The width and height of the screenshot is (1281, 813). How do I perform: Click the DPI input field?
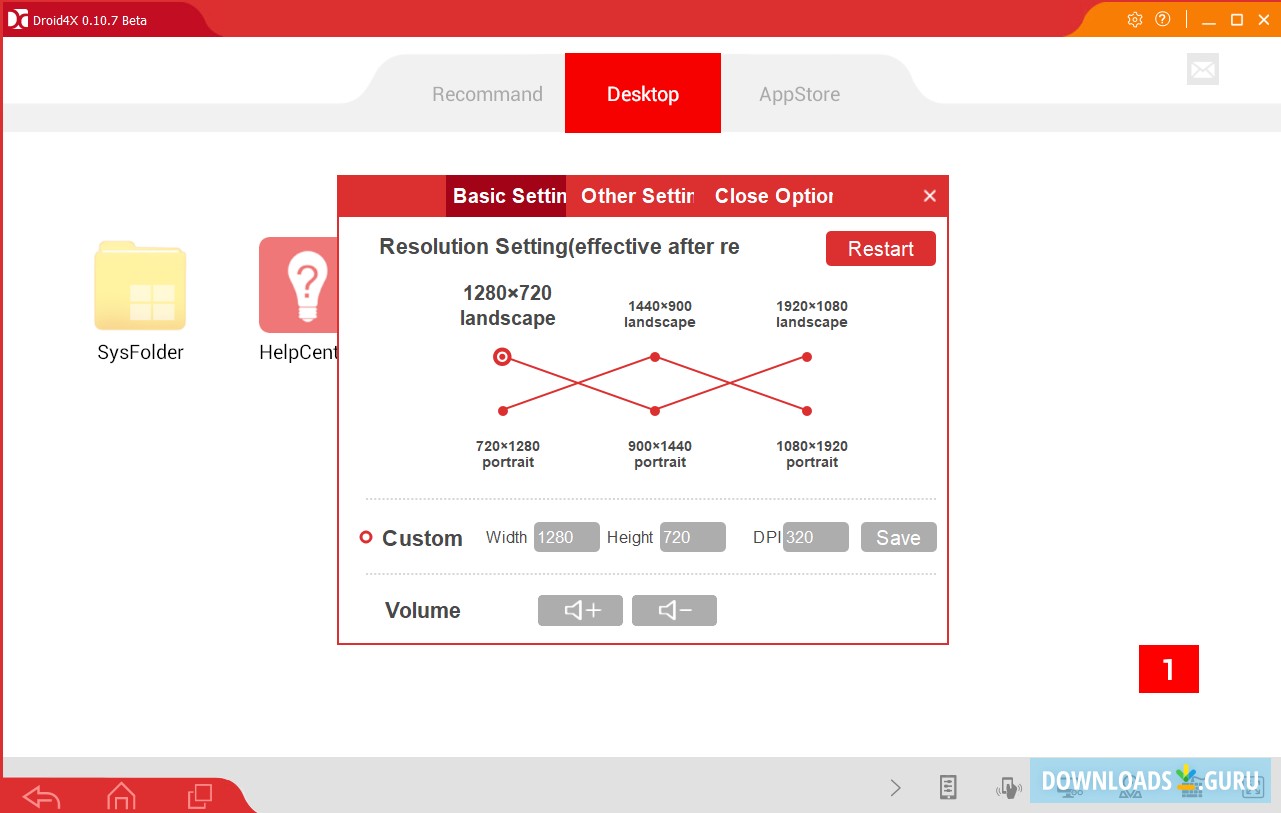click(x=816, y=537)
